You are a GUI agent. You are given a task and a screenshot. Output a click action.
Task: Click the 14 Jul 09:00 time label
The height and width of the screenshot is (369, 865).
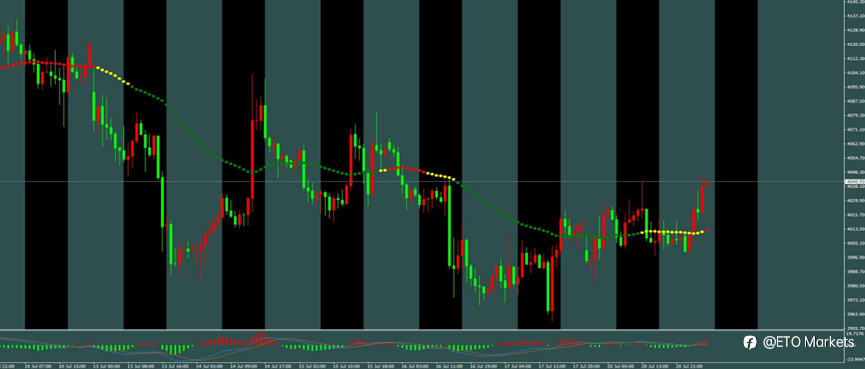[x=244, y=366]
